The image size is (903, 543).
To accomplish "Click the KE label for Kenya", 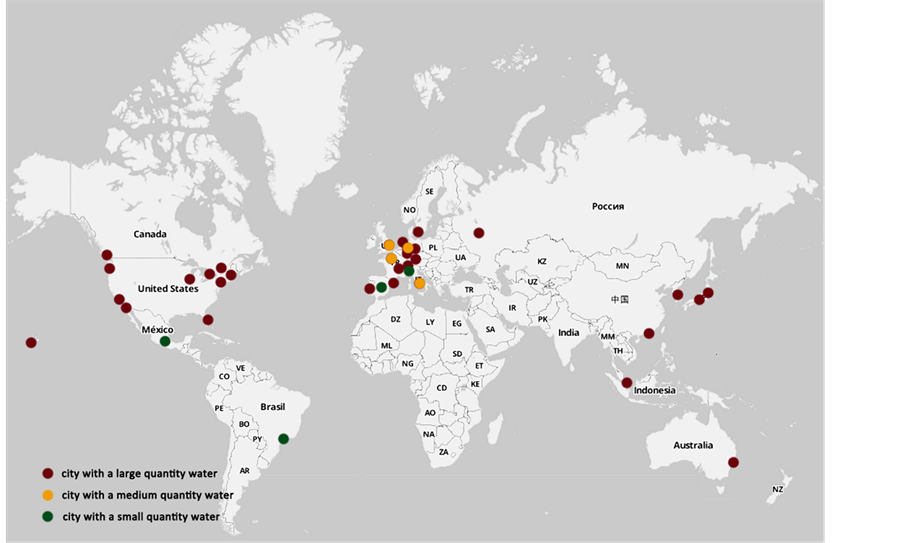I will [475, 384].
